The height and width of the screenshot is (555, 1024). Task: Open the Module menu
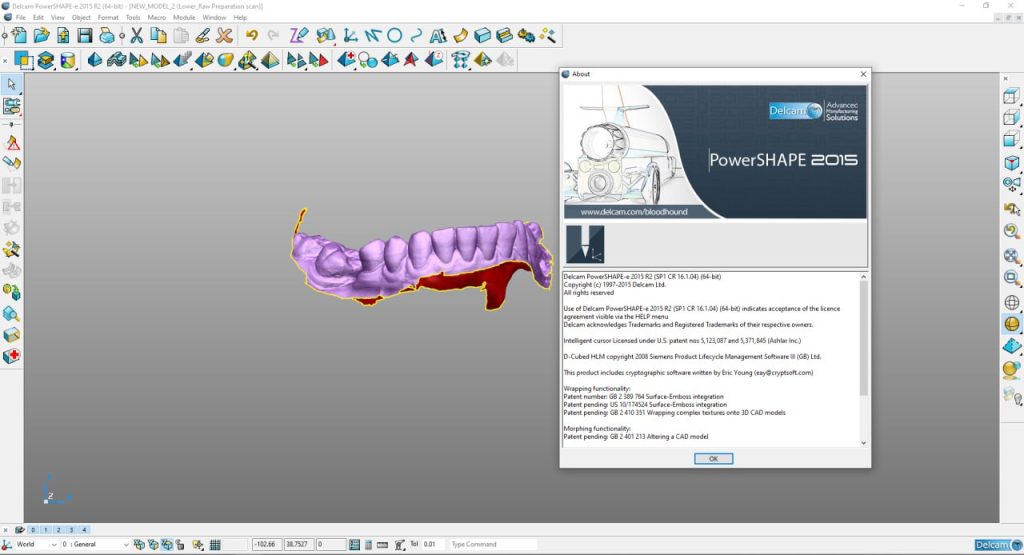click(x=184, y=17)
